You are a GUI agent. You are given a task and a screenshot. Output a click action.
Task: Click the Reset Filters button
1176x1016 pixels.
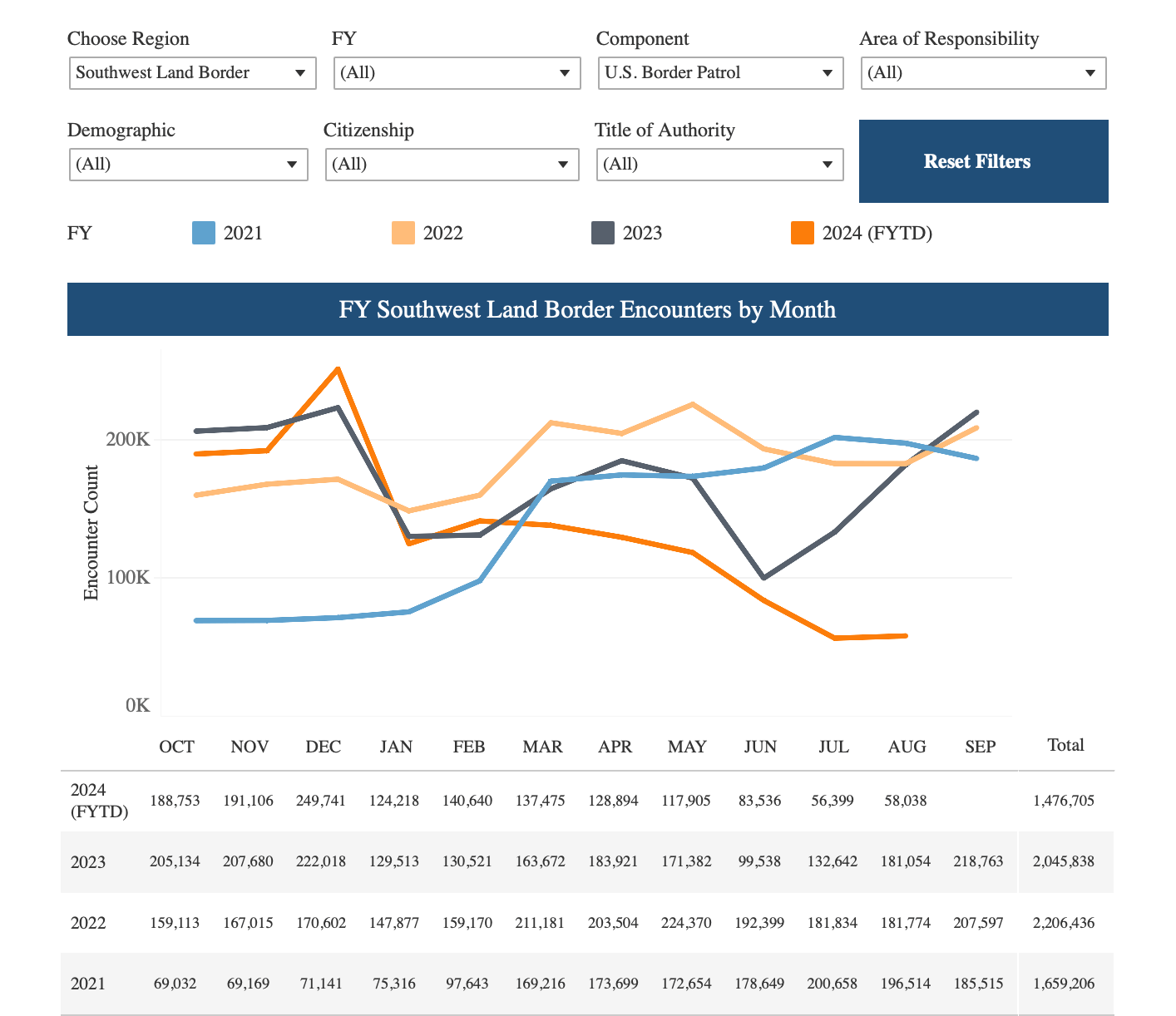coord(984,161)
